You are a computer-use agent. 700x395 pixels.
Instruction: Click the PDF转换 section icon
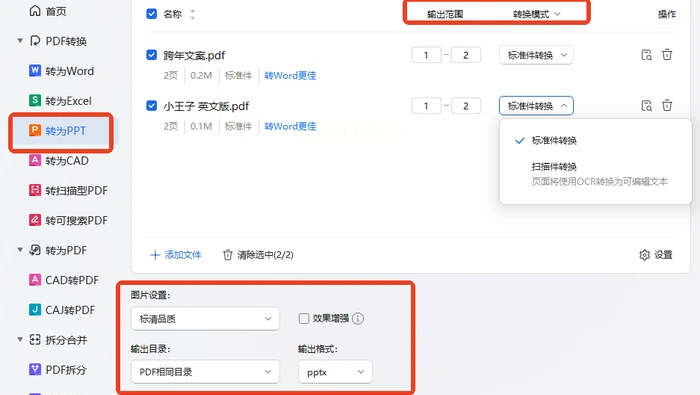click(x=35, y=41)
